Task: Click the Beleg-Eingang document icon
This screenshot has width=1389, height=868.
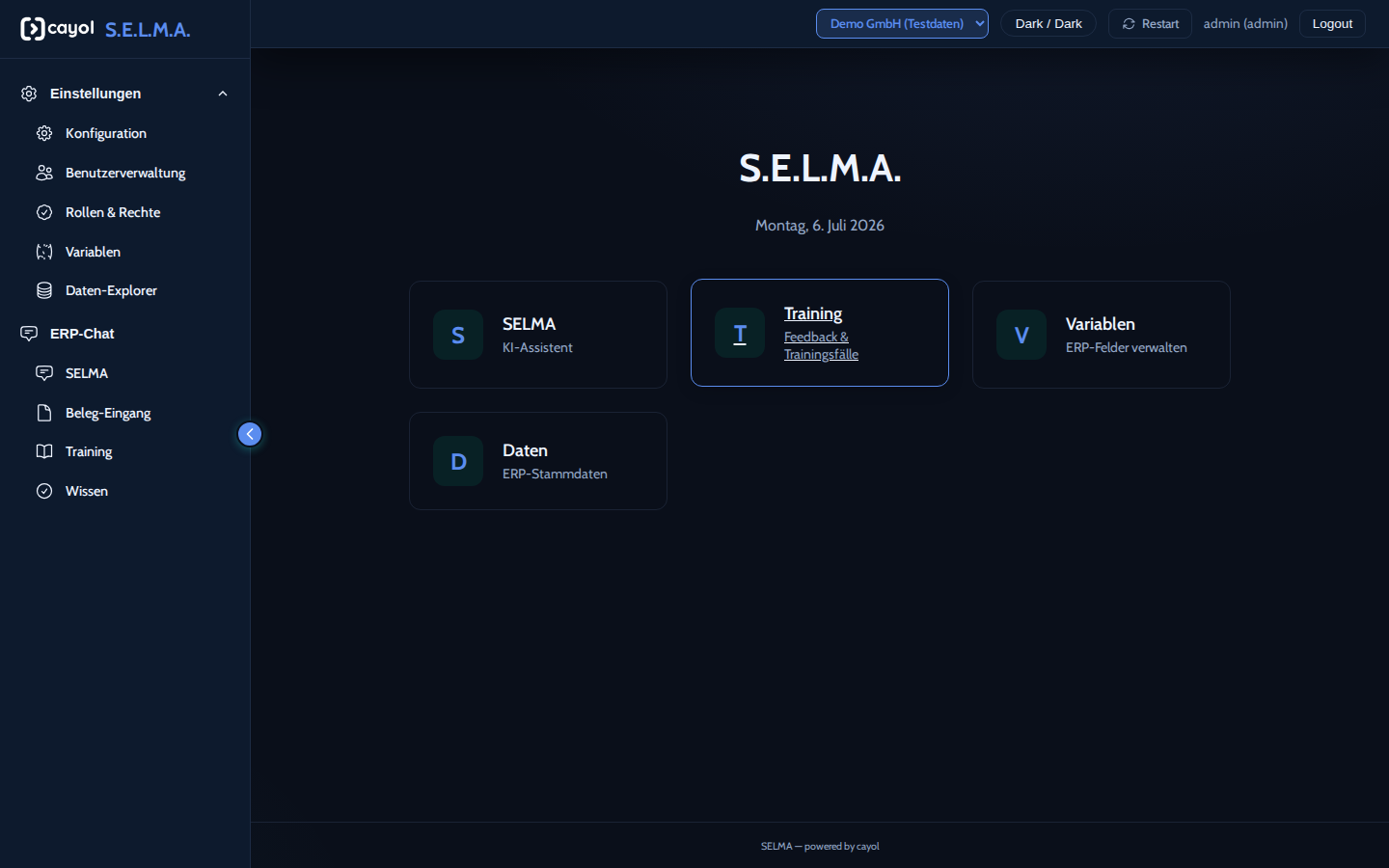Action: coord(44,413)
